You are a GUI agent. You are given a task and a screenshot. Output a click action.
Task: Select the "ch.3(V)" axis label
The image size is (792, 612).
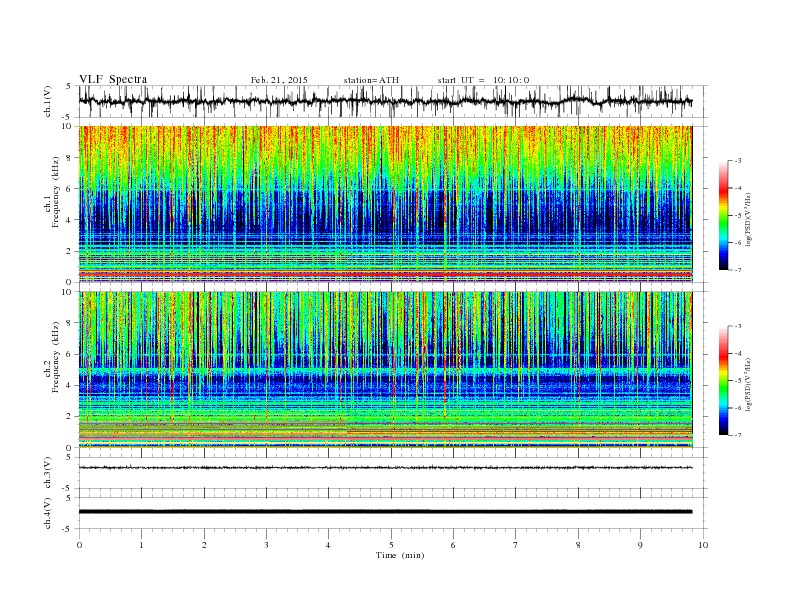[48, 473]
